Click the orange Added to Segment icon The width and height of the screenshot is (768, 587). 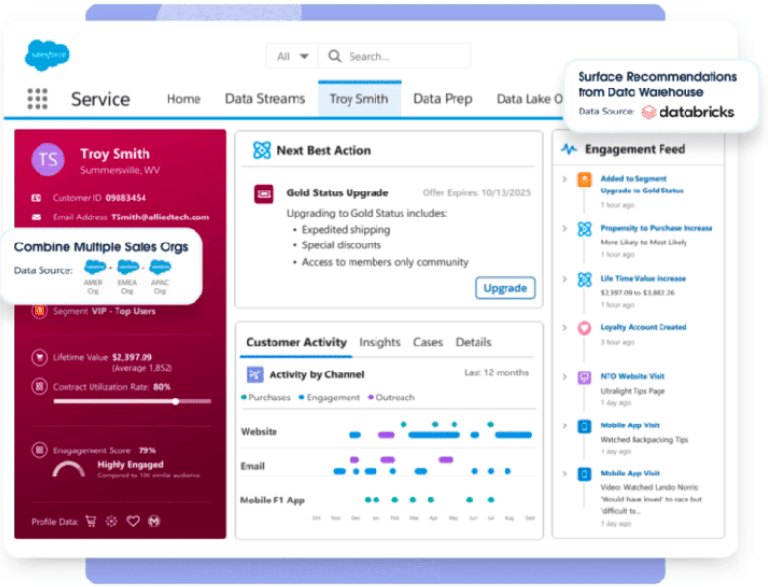point(584,180)
